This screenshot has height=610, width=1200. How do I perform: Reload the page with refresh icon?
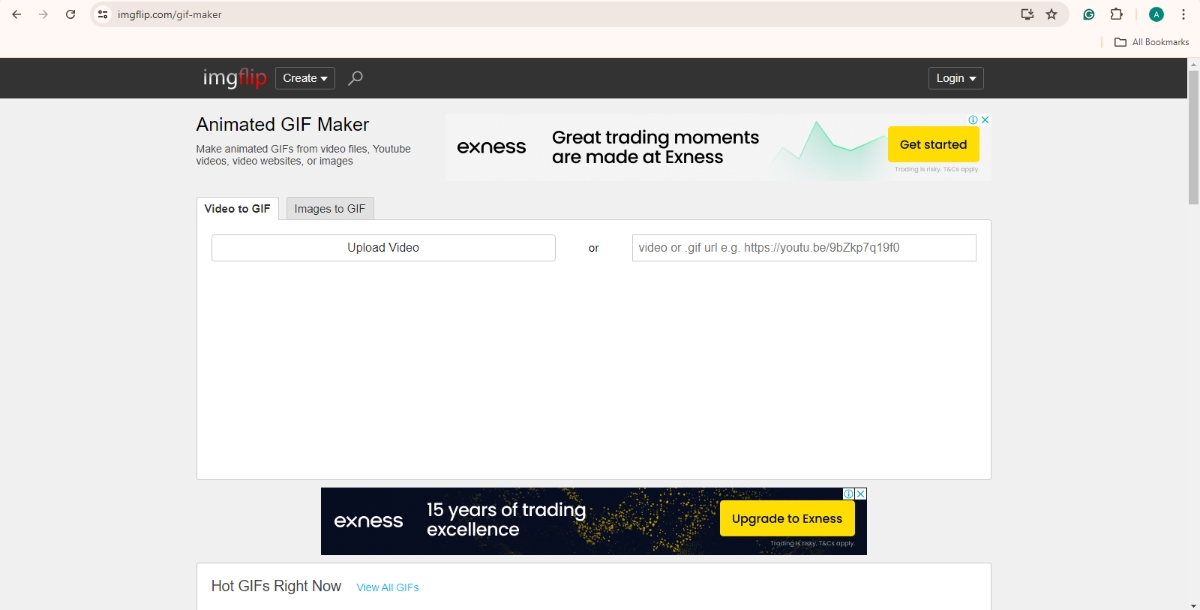[70, 14]
